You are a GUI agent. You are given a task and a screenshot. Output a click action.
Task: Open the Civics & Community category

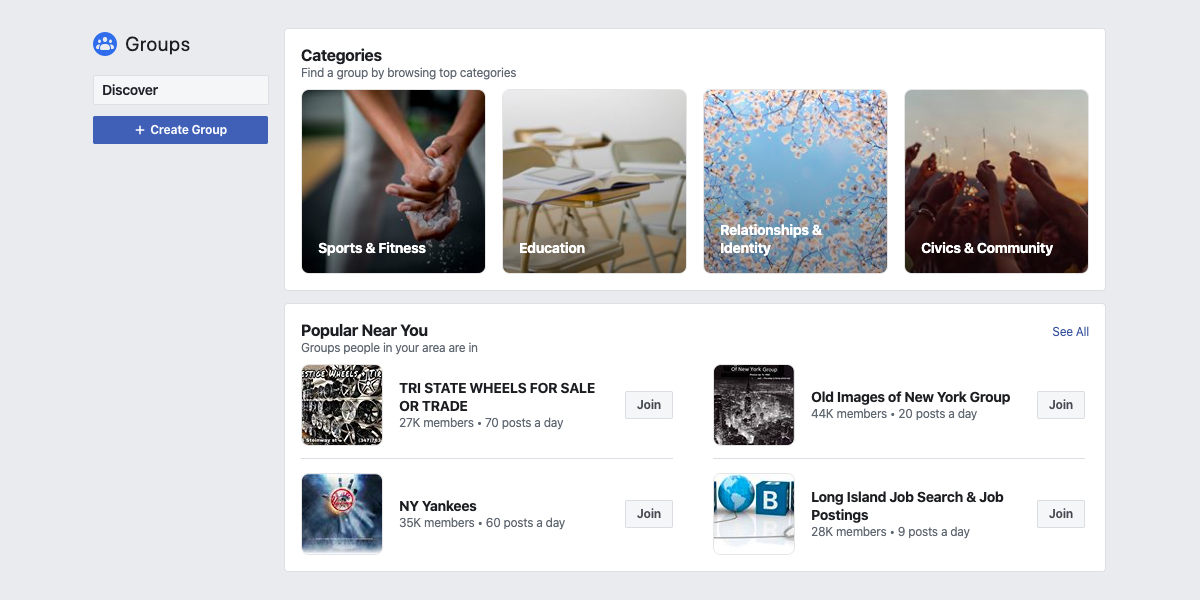click(996, 181)
